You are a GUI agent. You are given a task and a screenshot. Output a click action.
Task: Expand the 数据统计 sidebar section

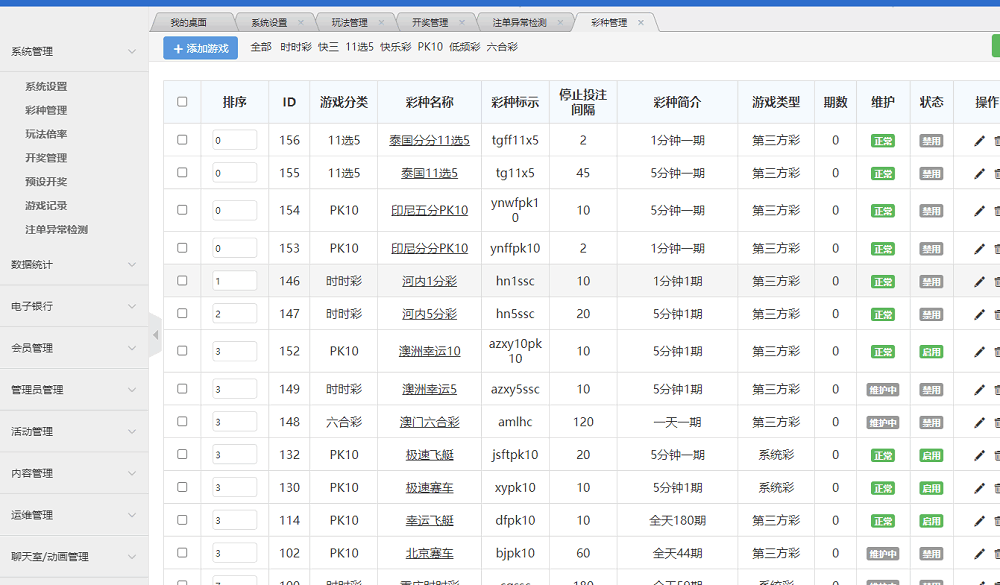point(131,265)
